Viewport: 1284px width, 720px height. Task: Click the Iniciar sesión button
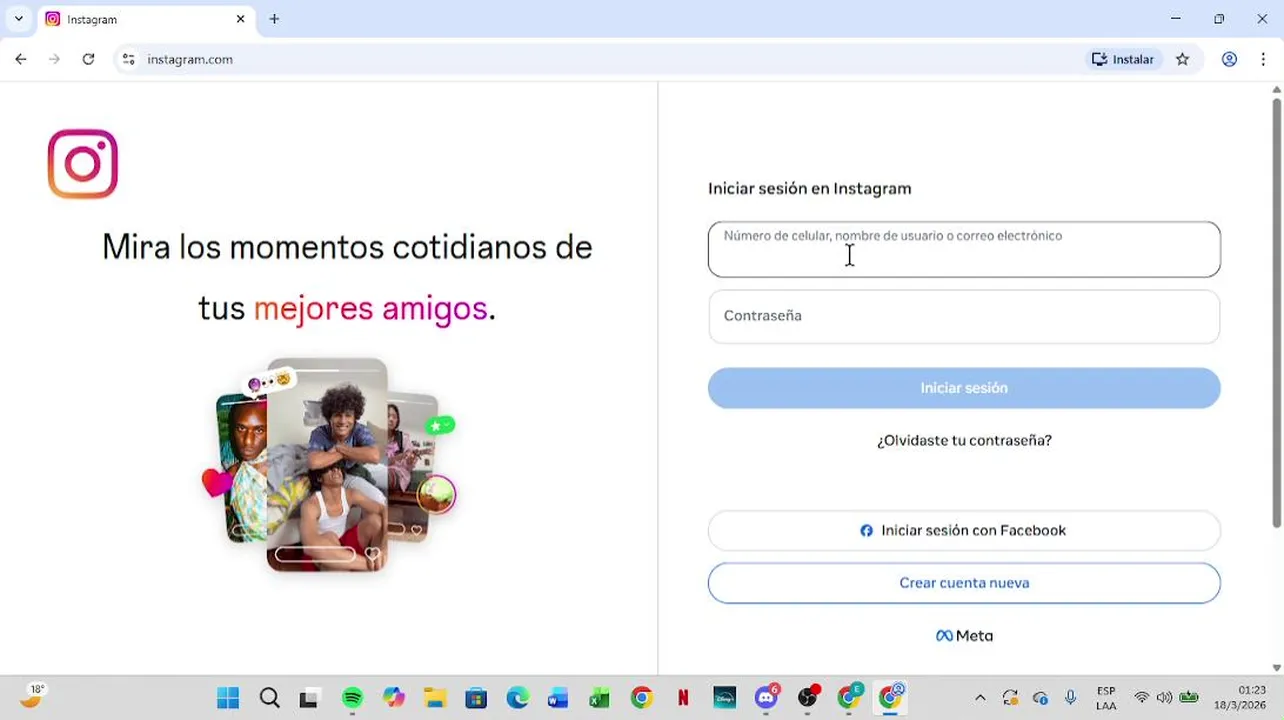(964, 388)
